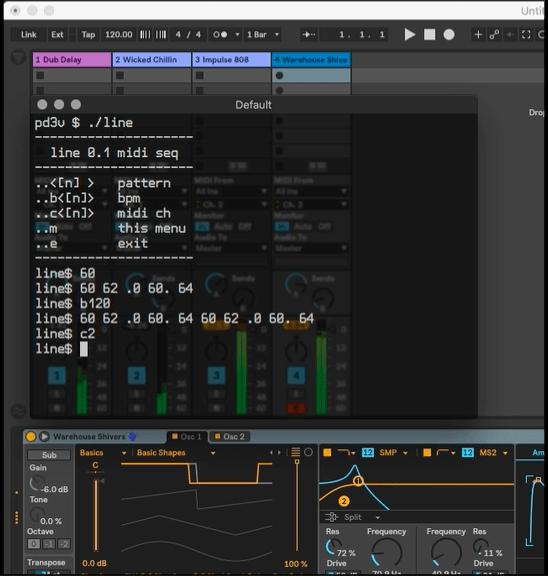The height and width of the screenshot is (576, 548).
Task: Click filter point 2 on the curve
Action: (344, 501)
